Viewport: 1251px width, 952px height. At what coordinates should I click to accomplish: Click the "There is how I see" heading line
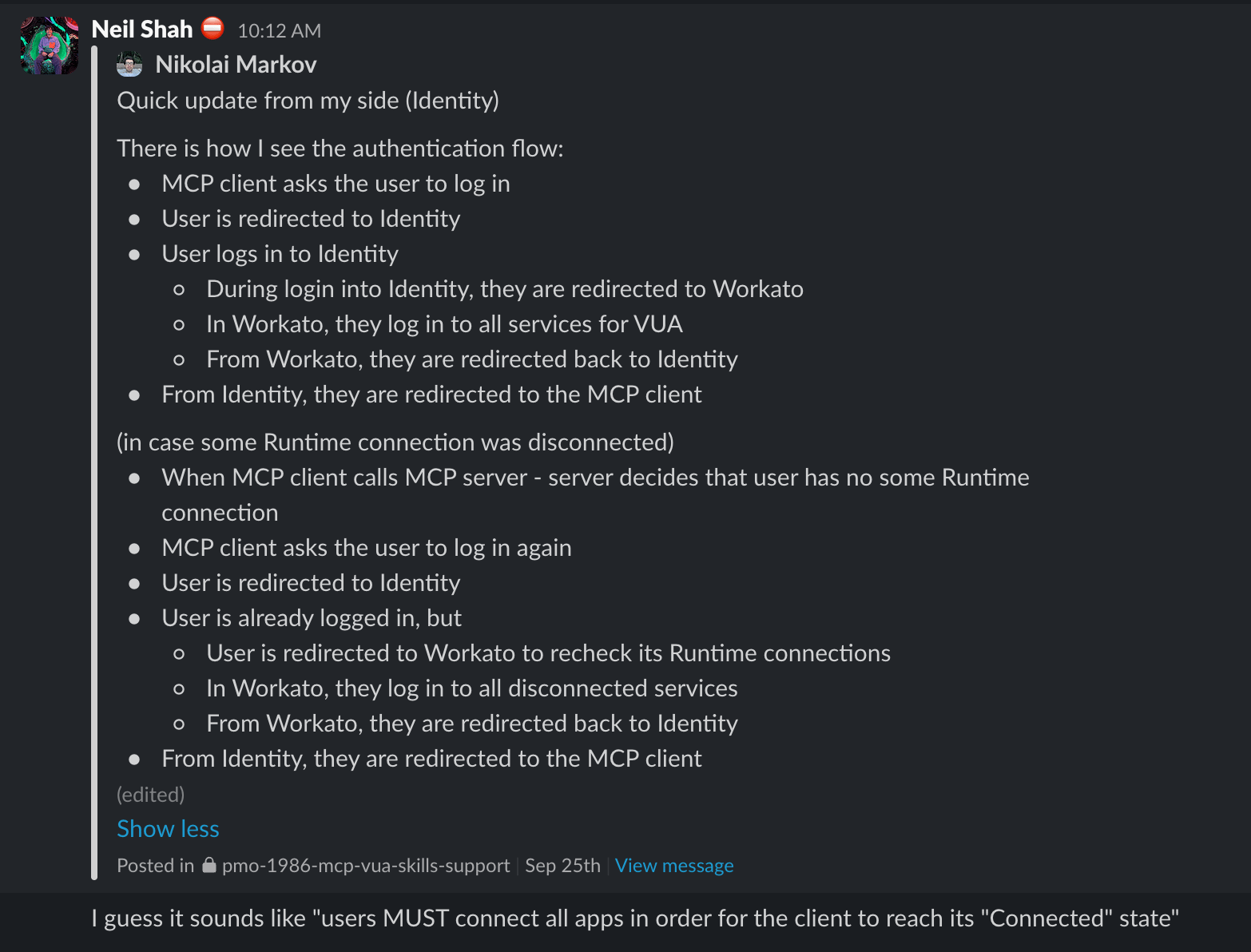[x=340, y=149]
